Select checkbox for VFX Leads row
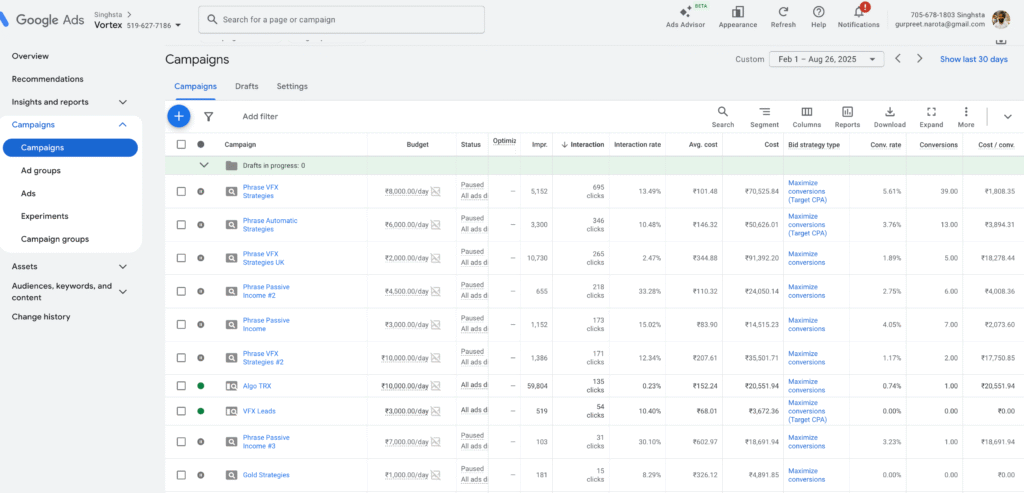 tap(182, 411)
